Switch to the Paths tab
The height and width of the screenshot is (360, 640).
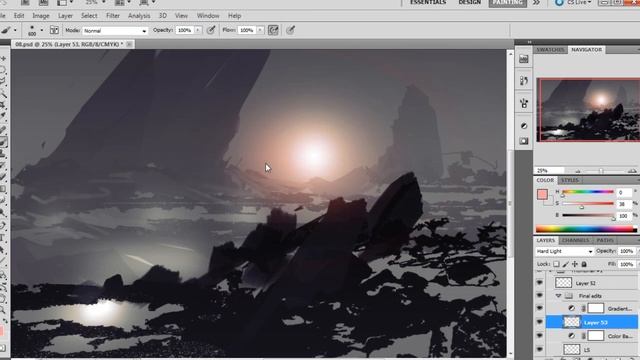tap(605, 240)
